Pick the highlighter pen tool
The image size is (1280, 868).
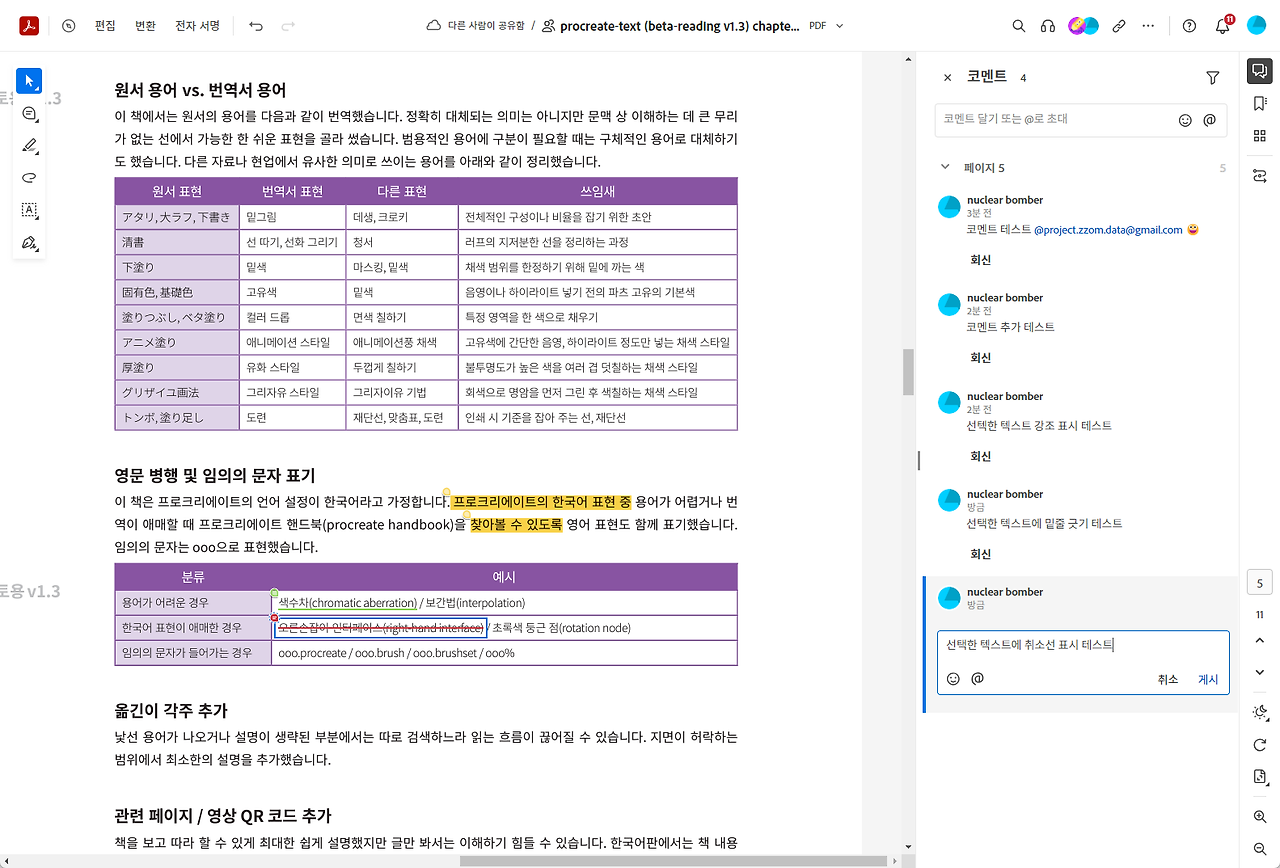(x=29, y=146)
